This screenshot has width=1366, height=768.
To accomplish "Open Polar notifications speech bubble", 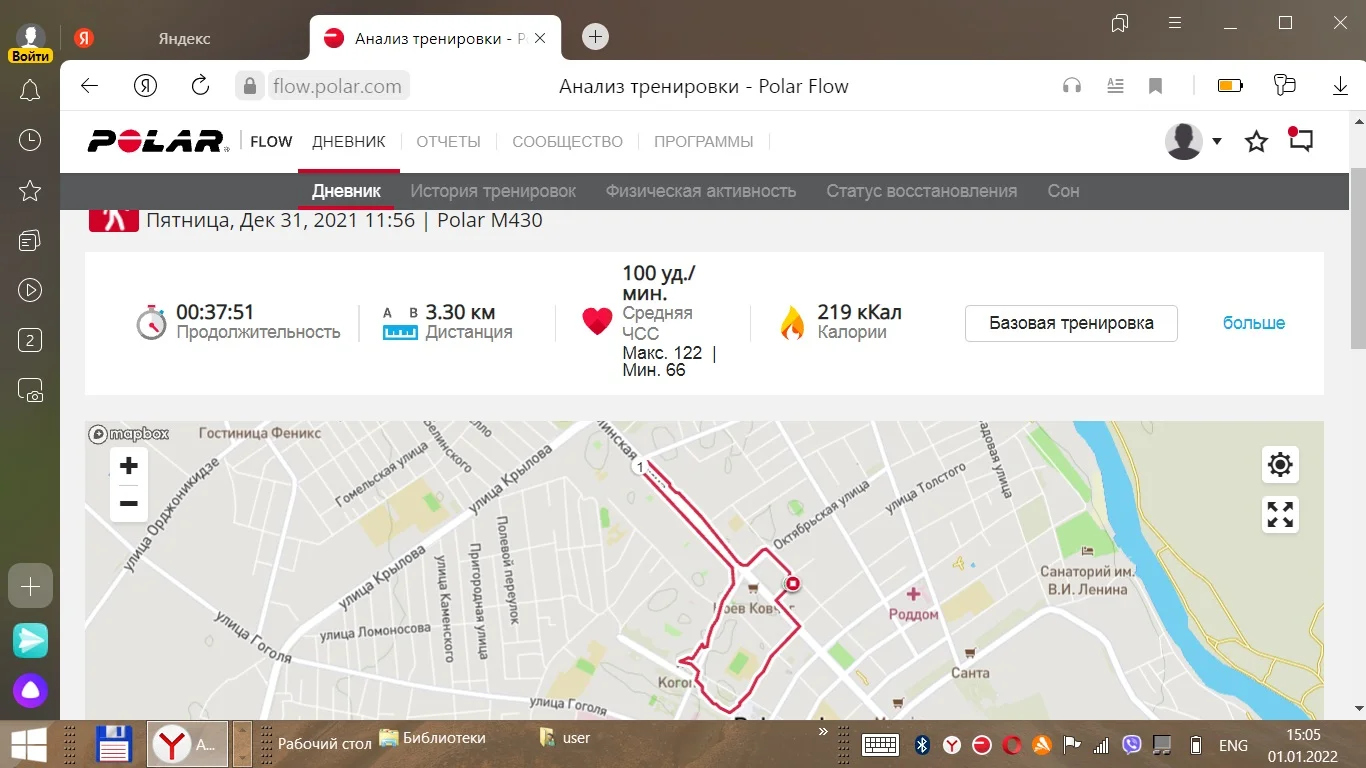I will [1300, 140].
